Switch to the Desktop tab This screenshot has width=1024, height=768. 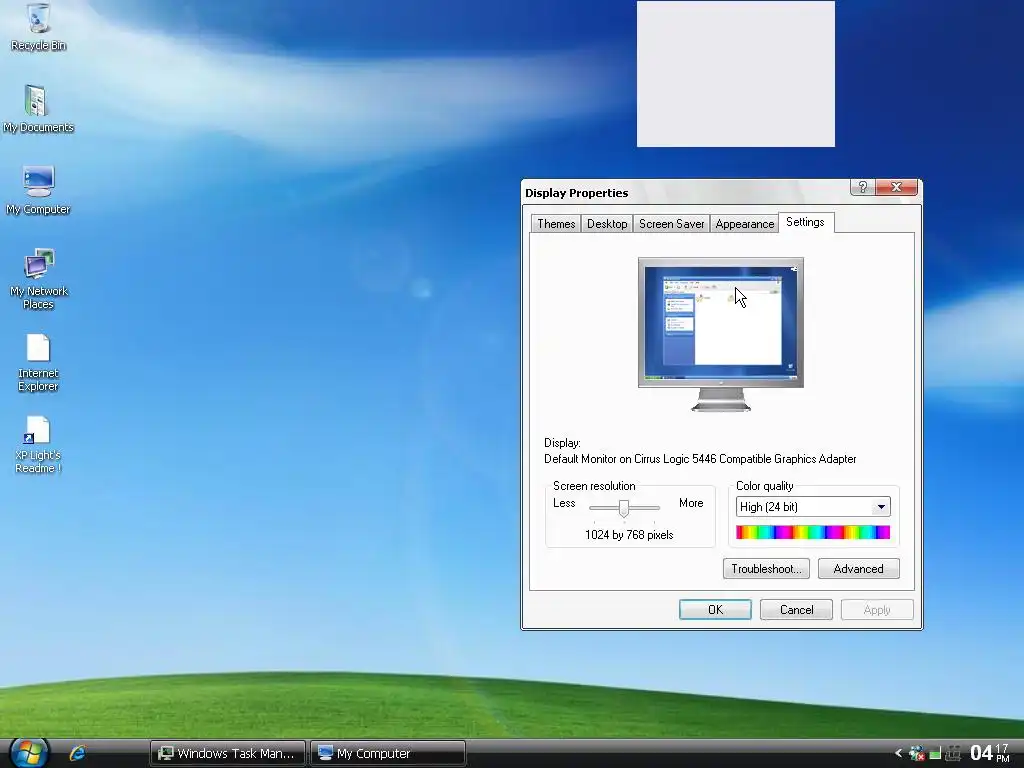point(607,223)
